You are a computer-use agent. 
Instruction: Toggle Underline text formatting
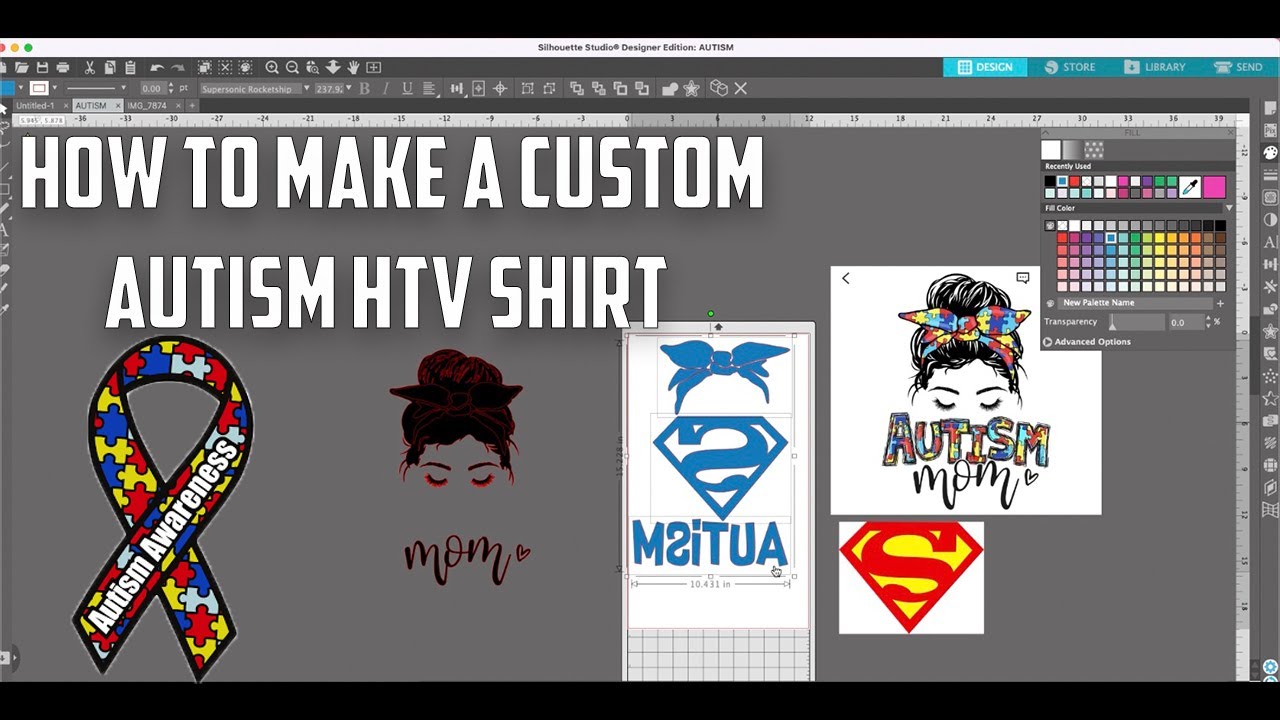click(408, 88)
